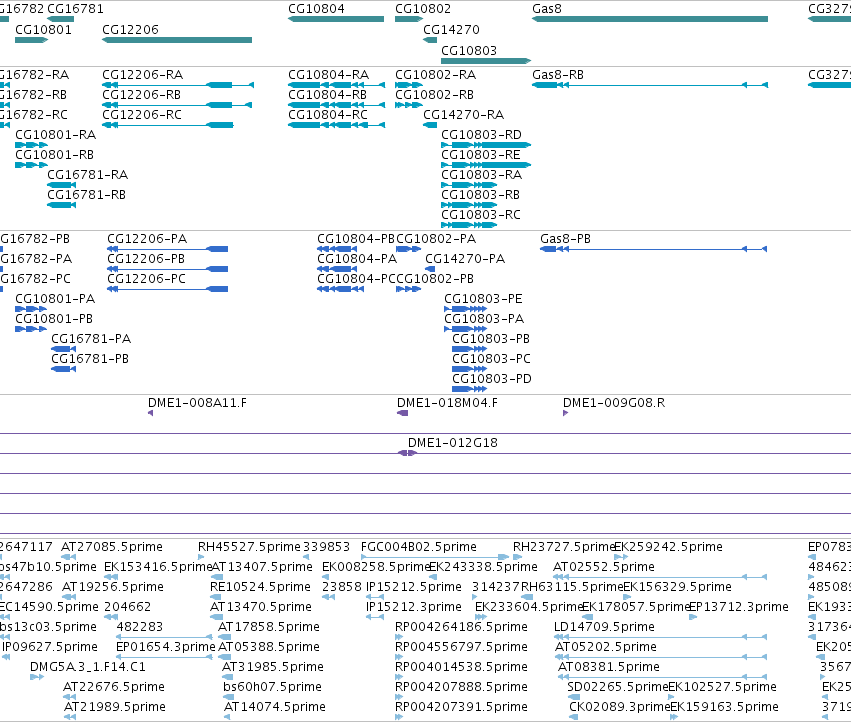The image size is (851, 722).
Task: Select protein CG10803-PC
Action: (x=469, y=369)
